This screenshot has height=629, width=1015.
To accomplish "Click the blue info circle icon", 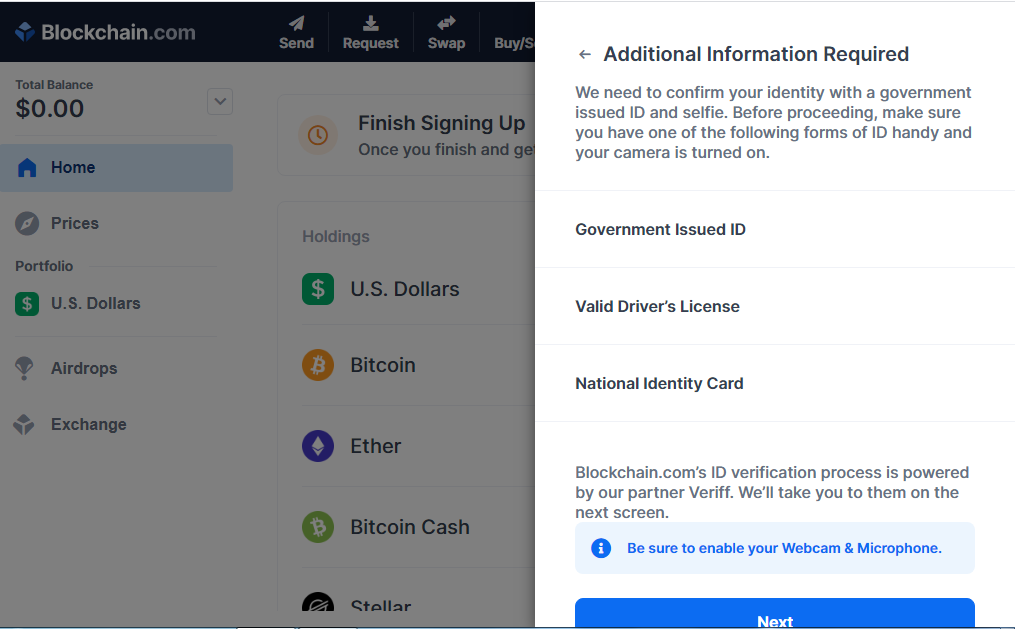I will 601,548.
